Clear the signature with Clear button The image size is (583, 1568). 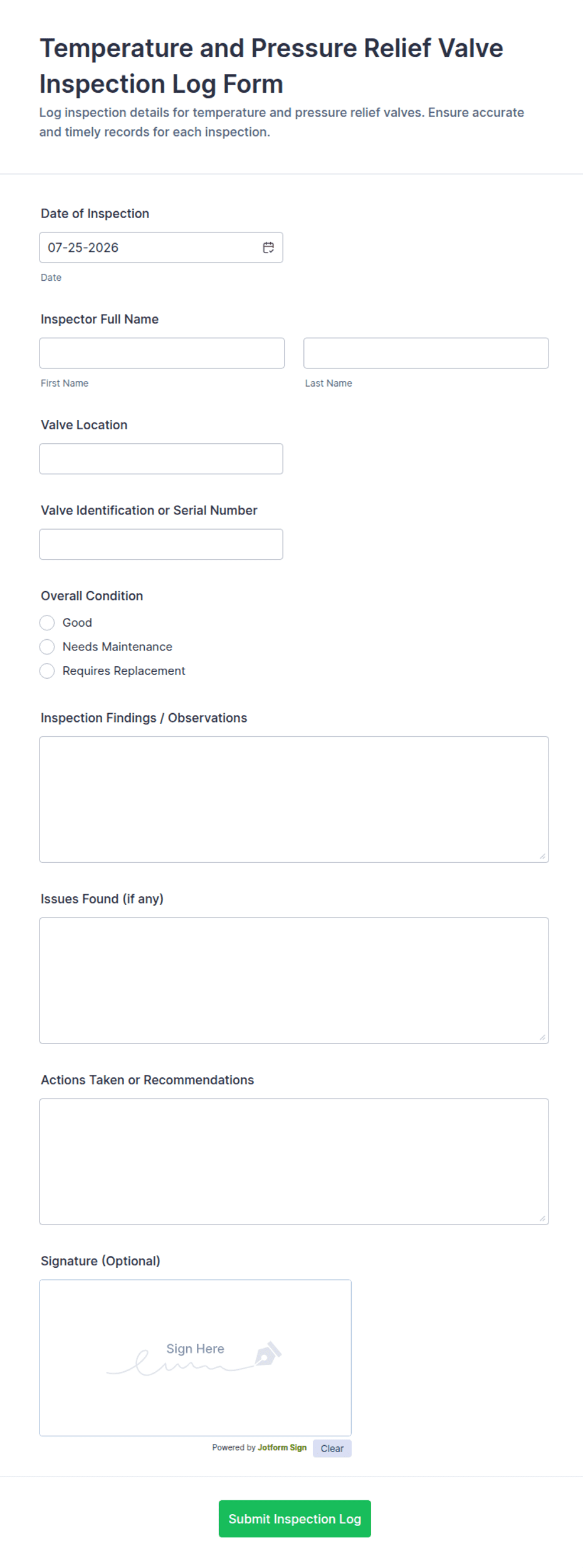pyautogui.click(x=332, y=1448)
